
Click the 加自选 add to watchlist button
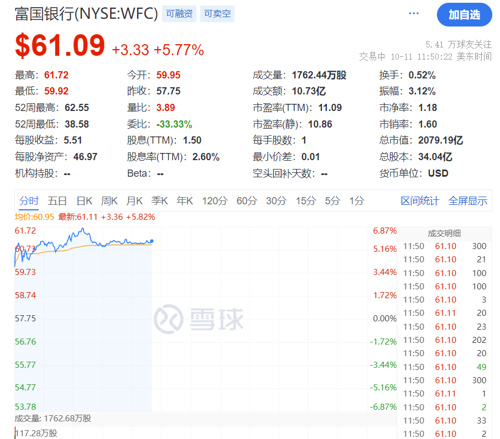click(464, 15)
